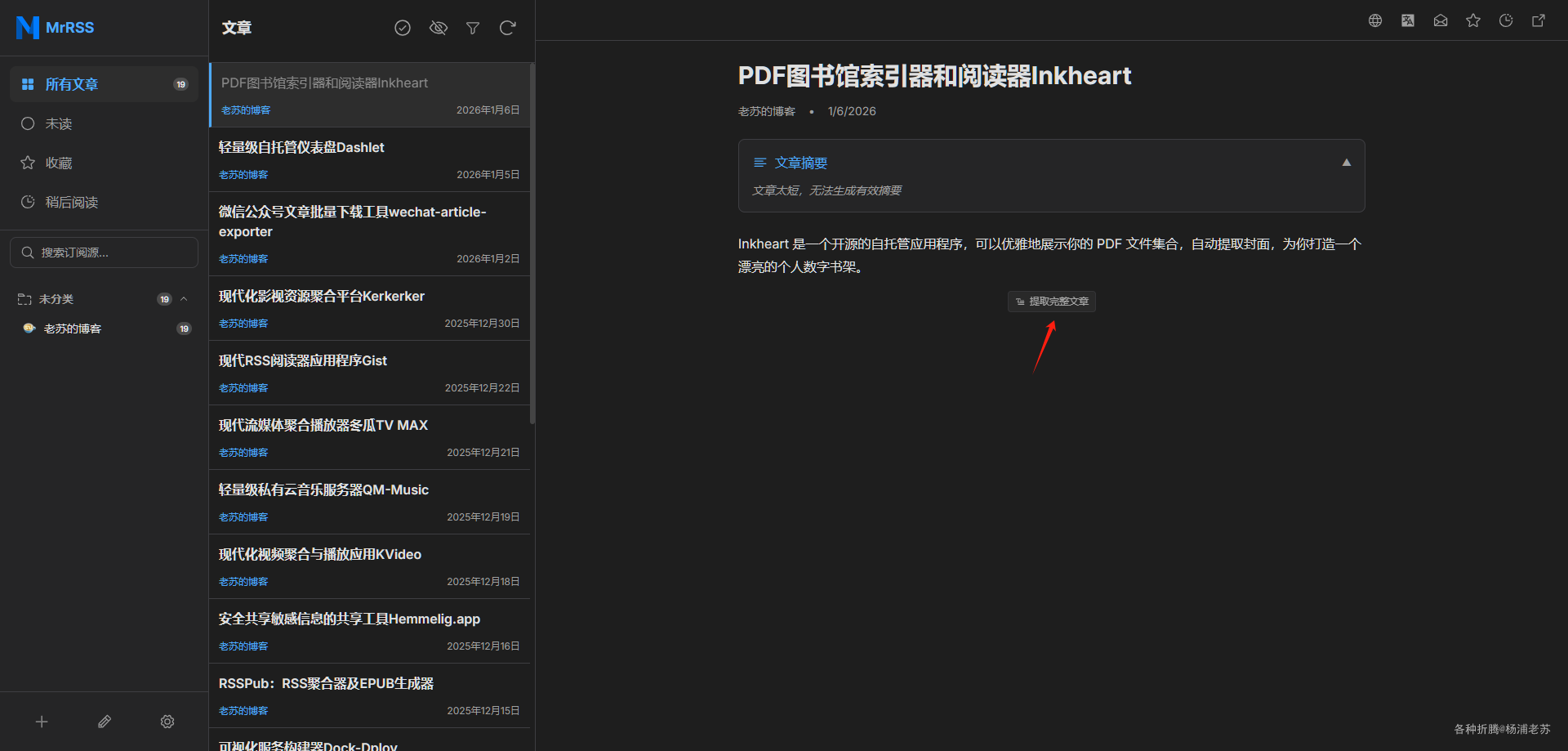Click the date 2026年1月5日 in the list

(488, 175)
